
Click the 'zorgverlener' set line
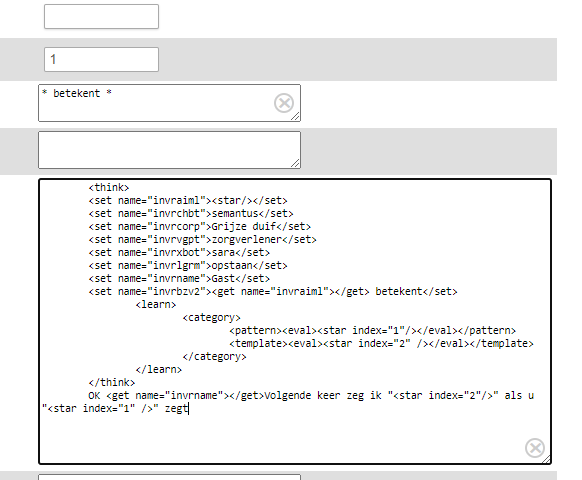pos(202,239)
